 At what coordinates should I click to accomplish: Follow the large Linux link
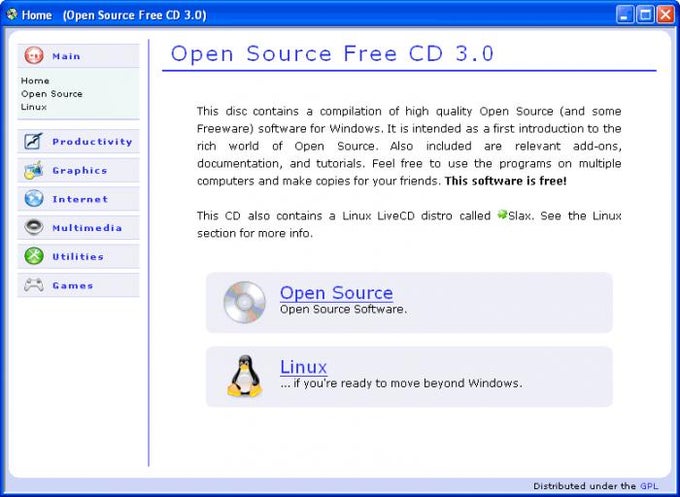tap(304, 367)
